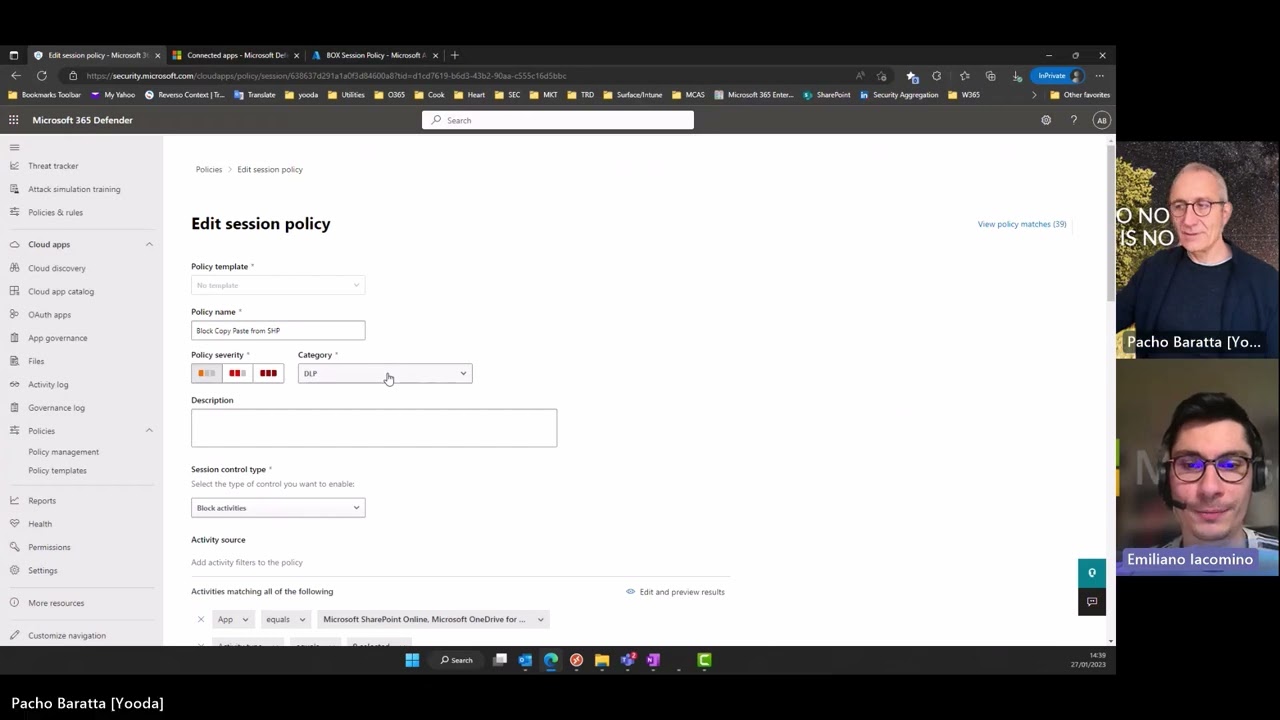Select low policy severity
This screenshot has width=1280, height=720.
click(206, 373)
